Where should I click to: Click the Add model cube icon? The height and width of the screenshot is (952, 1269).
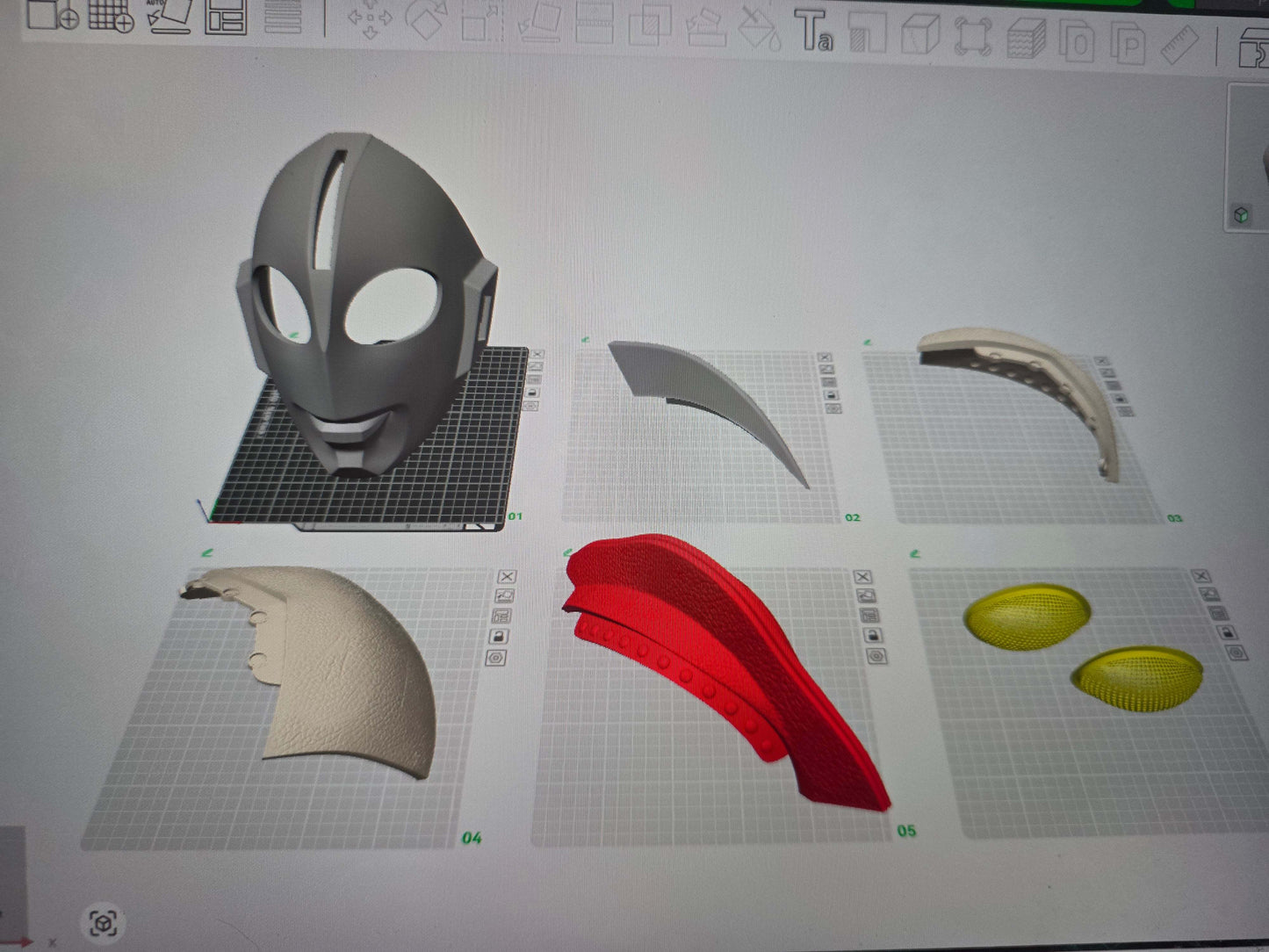point(53,15)
